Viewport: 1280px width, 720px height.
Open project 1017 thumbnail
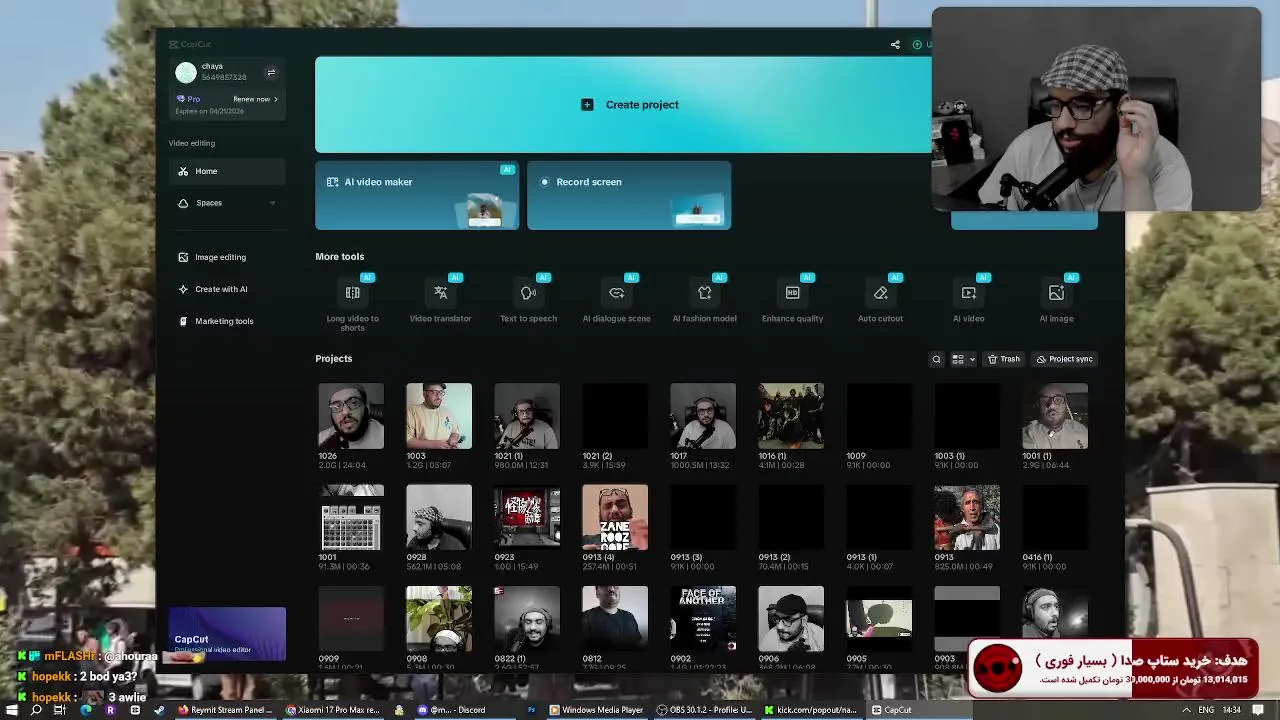click(x=703, y=416)
